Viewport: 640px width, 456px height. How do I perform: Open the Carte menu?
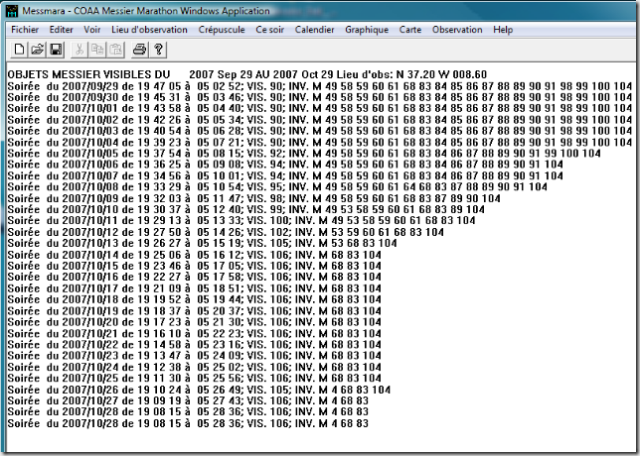[410, 30]
